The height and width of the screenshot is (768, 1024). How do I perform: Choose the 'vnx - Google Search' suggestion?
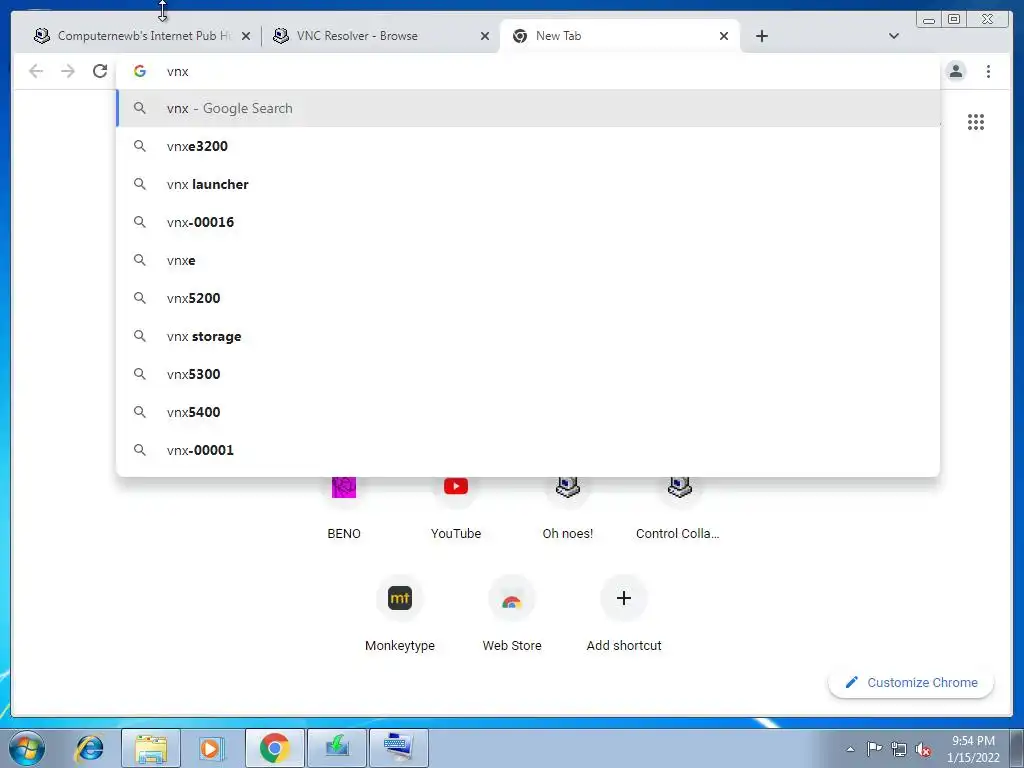528,108
